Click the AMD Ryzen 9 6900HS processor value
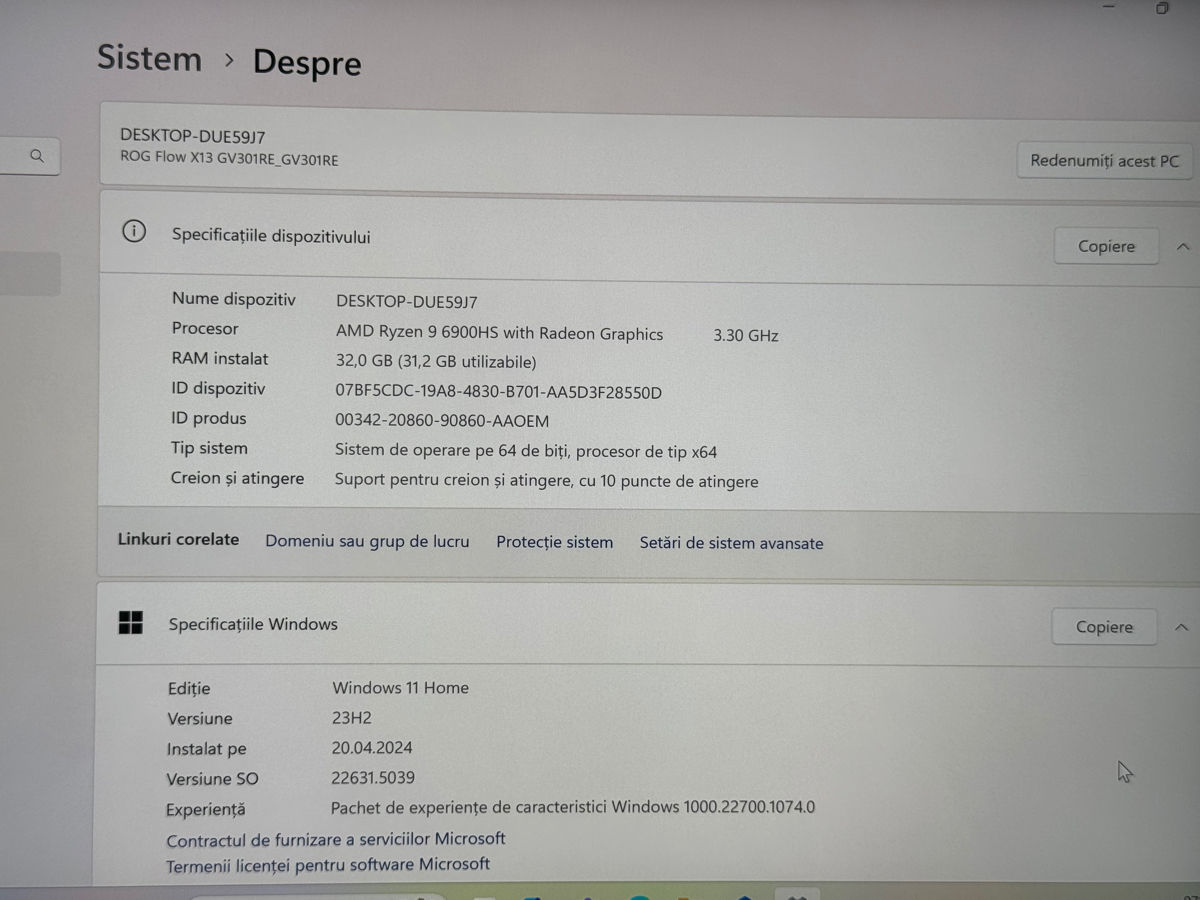The image size is (1200, 900). coord(500,333)
